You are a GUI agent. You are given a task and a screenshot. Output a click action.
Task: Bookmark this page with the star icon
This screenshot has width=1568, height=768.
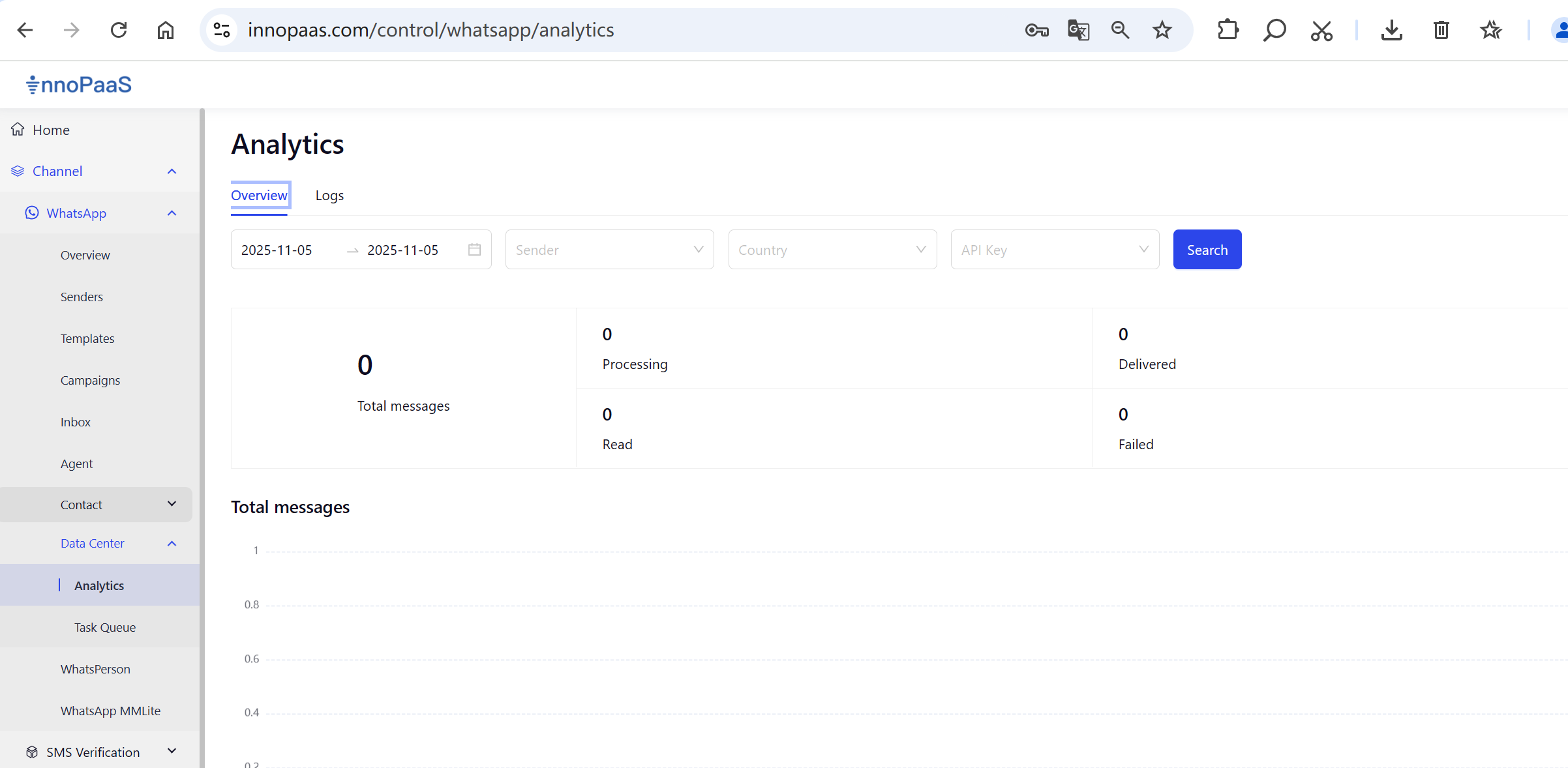pyautogui.click(x=1162, y=30)
